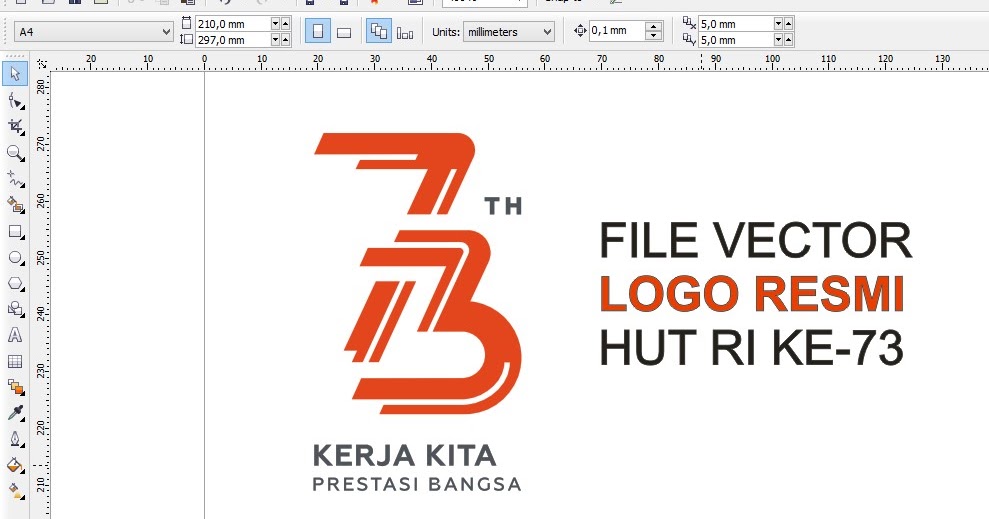This screenshot has width=989, height=519.
Task: Select the 'PRESTASI BANGSA' text object
Action: [x=417, y=484]
